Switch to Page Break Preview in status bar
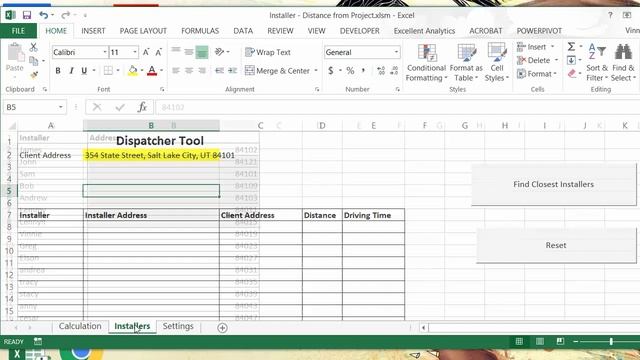 tap(560, 341)
